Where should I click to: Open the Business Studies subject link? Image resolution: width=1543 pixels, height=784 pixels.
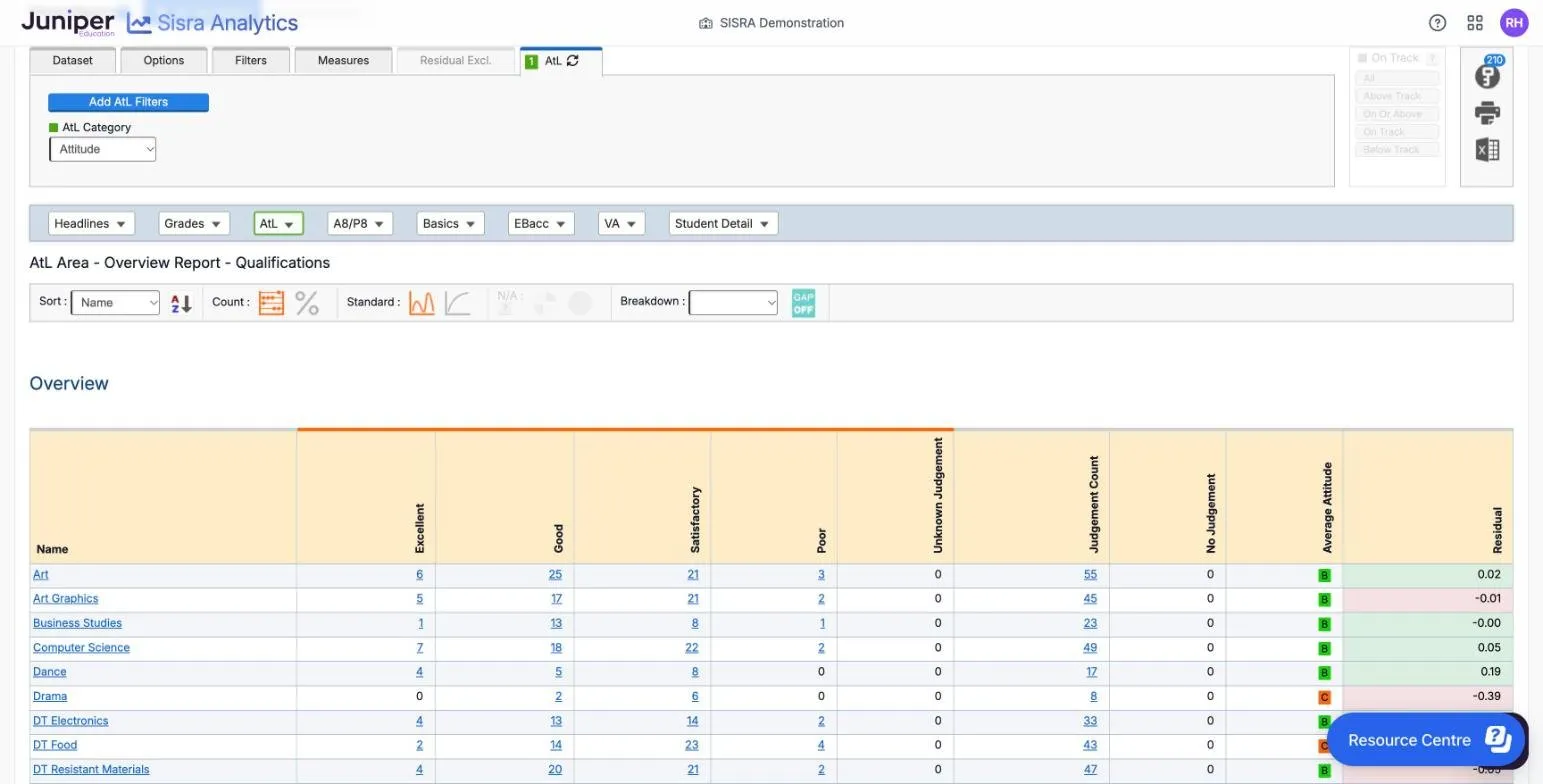[77, 624]
